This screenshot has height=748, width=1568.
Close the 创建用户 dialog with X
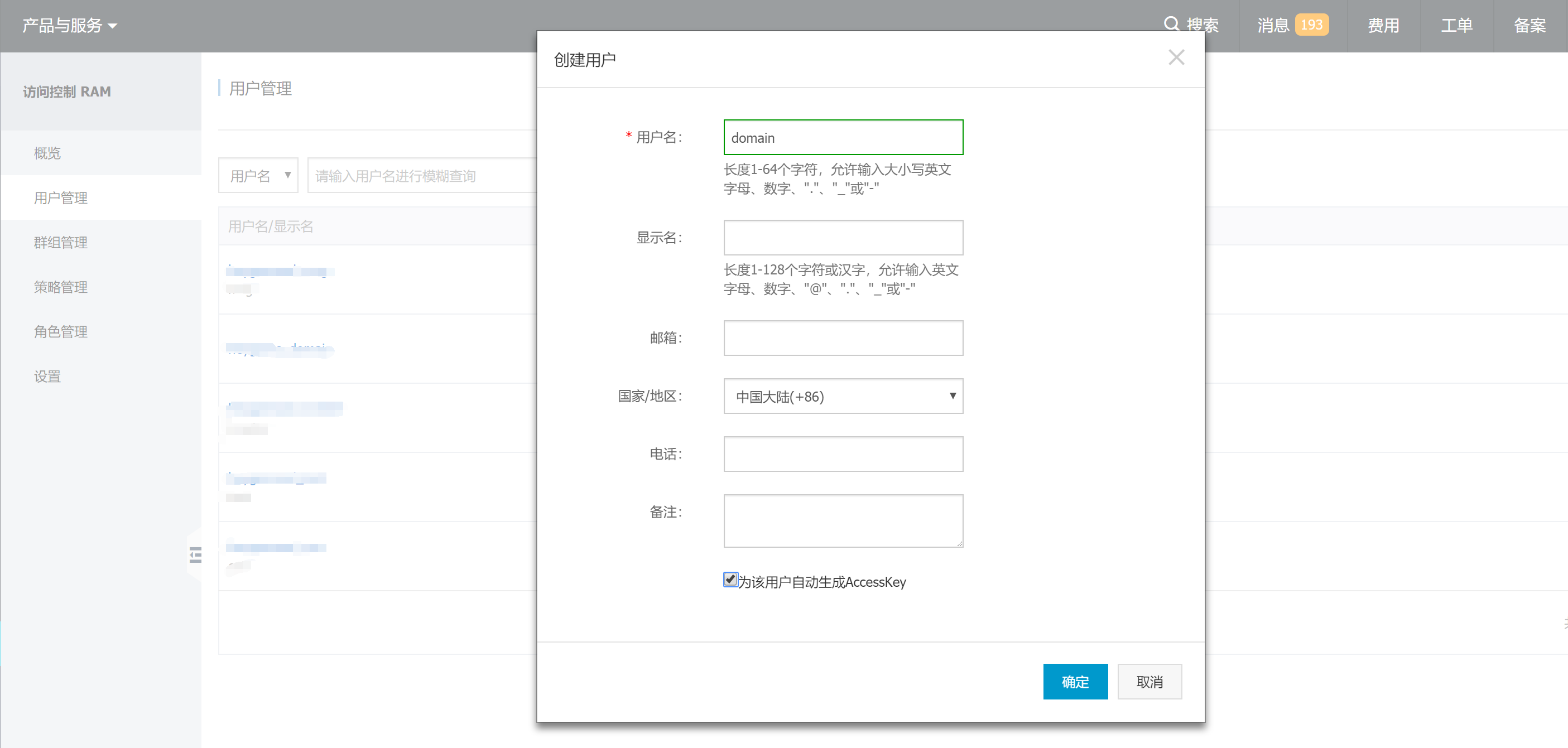click(x=1176, y=58)
